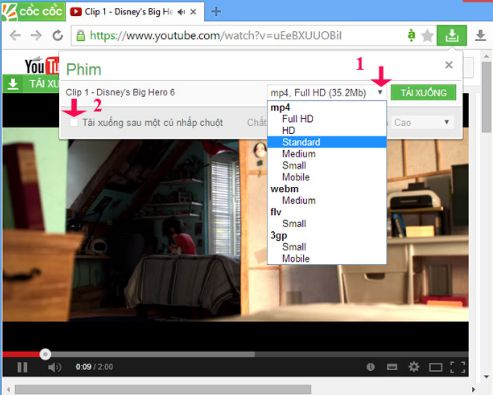The image size is (493, 395).
Task: Go back with the browser back arrow
Action: (15, 35)
